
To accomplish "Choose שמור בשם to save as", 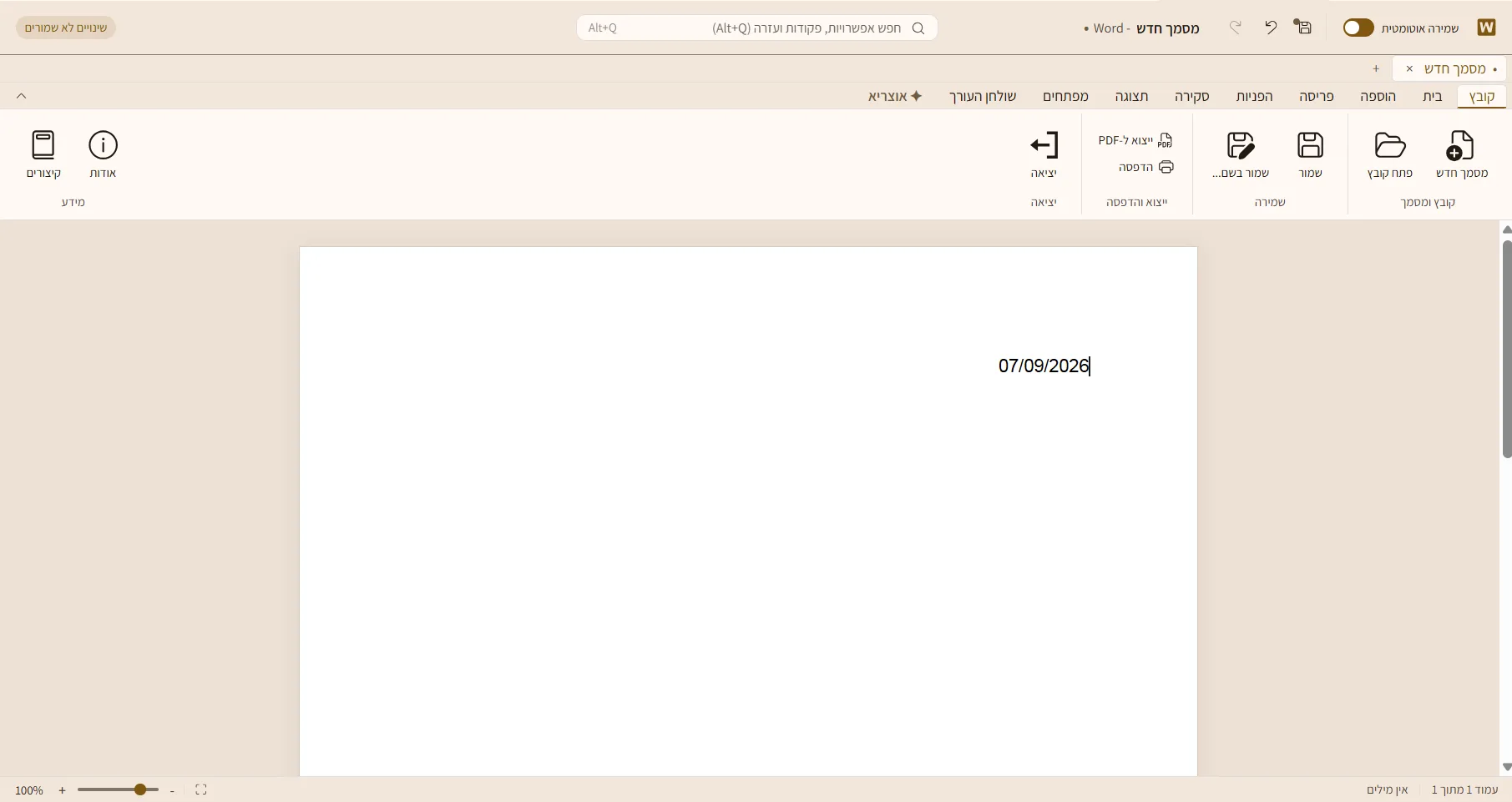I will 1241,154.
